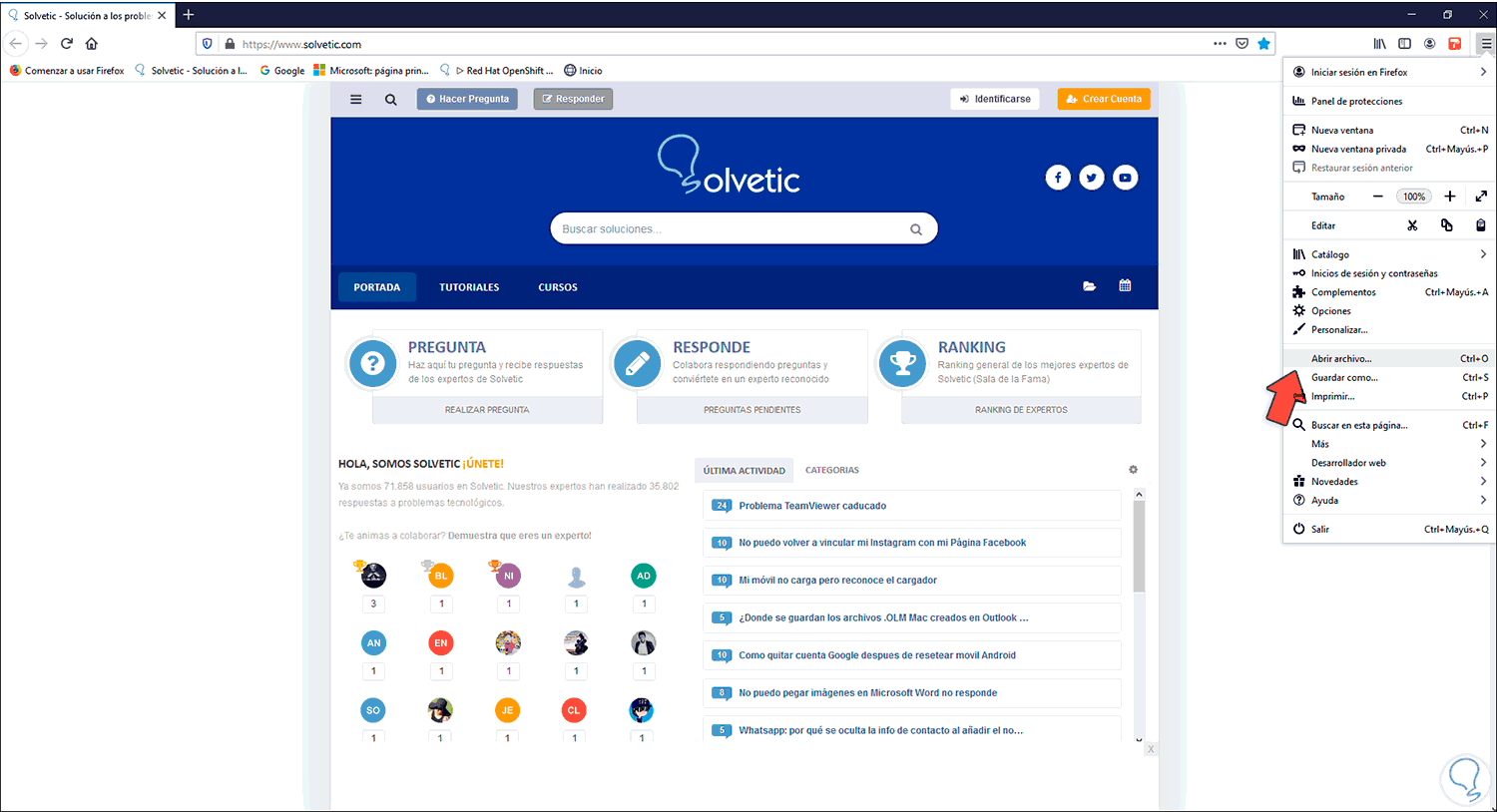Image resolution: width=1497 pixels, height=812 pixels.
Task: Click the Responder button
Action: pos(573,99)
